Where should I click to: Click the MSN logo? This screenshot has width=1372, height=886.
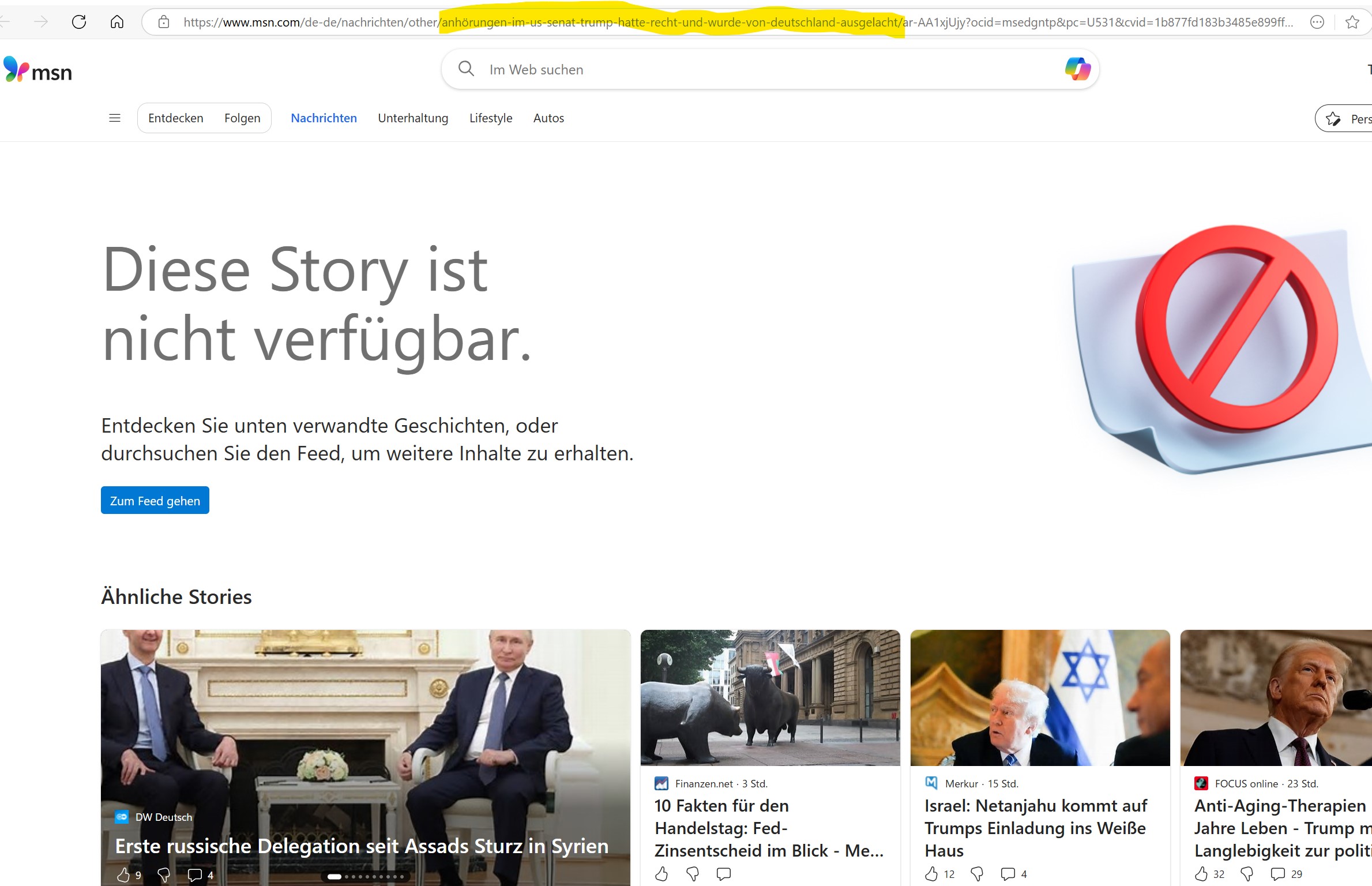click(38, 70)
